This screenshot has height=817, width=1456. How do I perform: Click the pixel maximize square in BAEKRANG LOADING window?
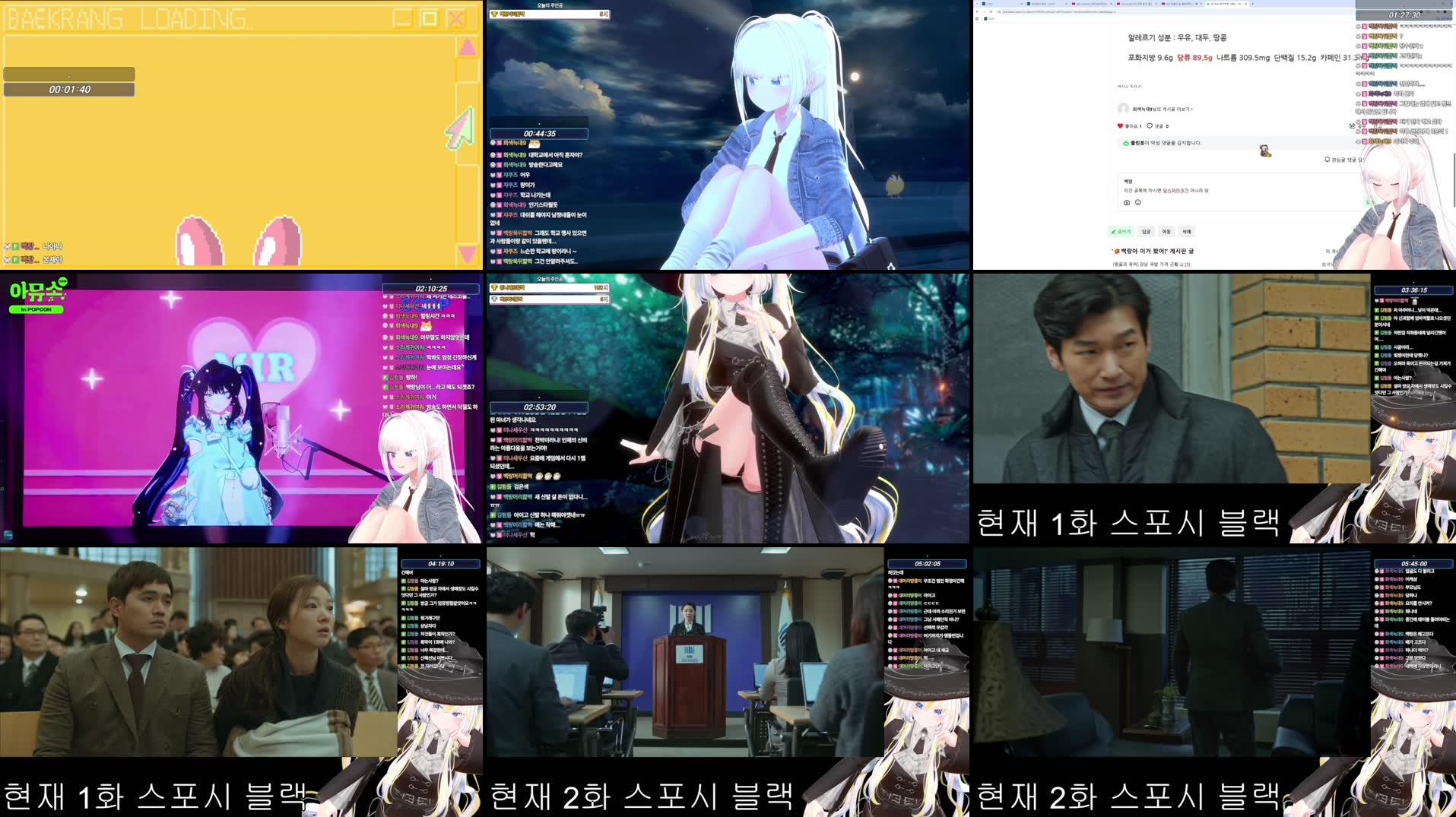pyautogui.click(x=429, y=18)
